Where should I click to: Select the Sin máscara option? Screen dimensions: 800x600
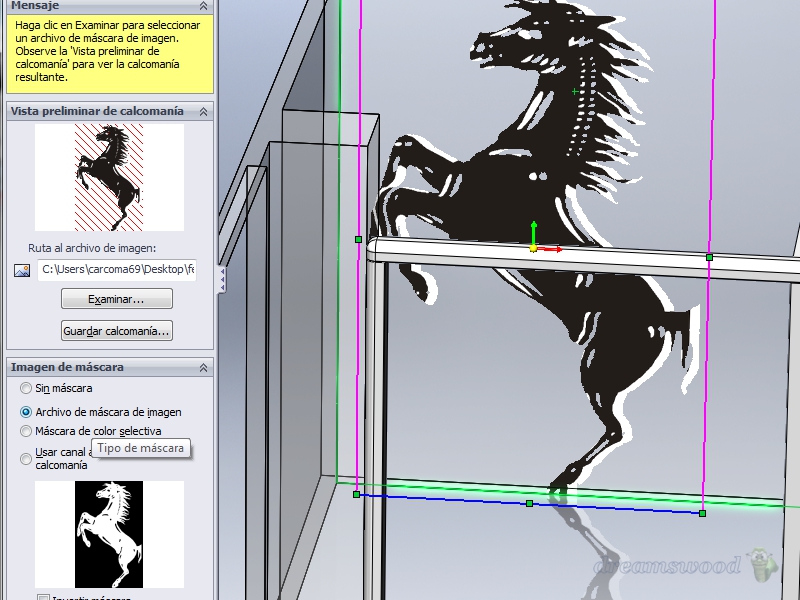[26, 388]
